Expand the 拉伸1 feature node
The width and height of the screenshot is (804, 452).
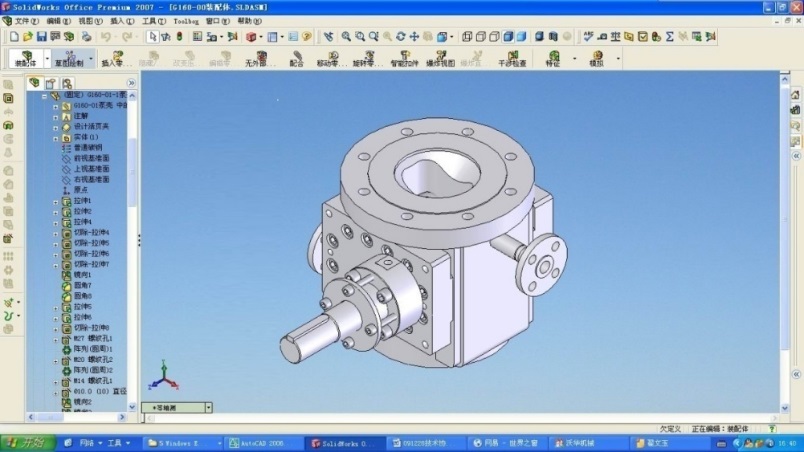click(x=56, y=201)
